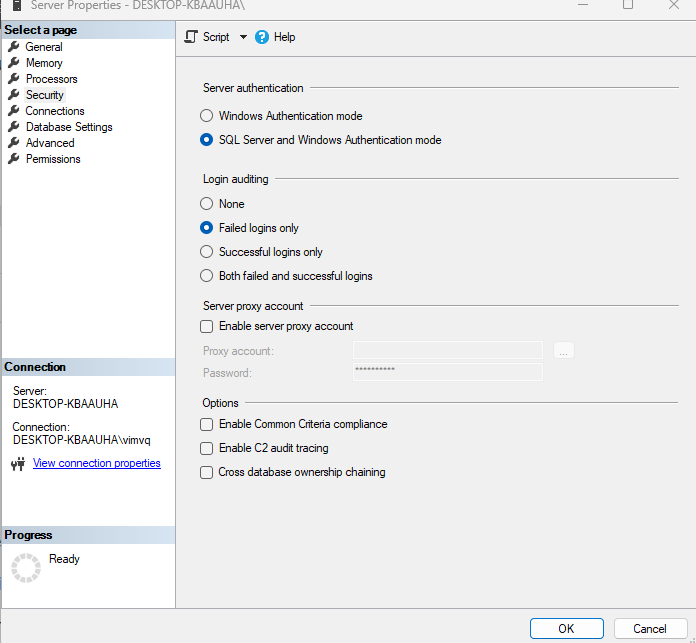
Task: Click the wrench icon beside General
Action: [x=14, y=47]
